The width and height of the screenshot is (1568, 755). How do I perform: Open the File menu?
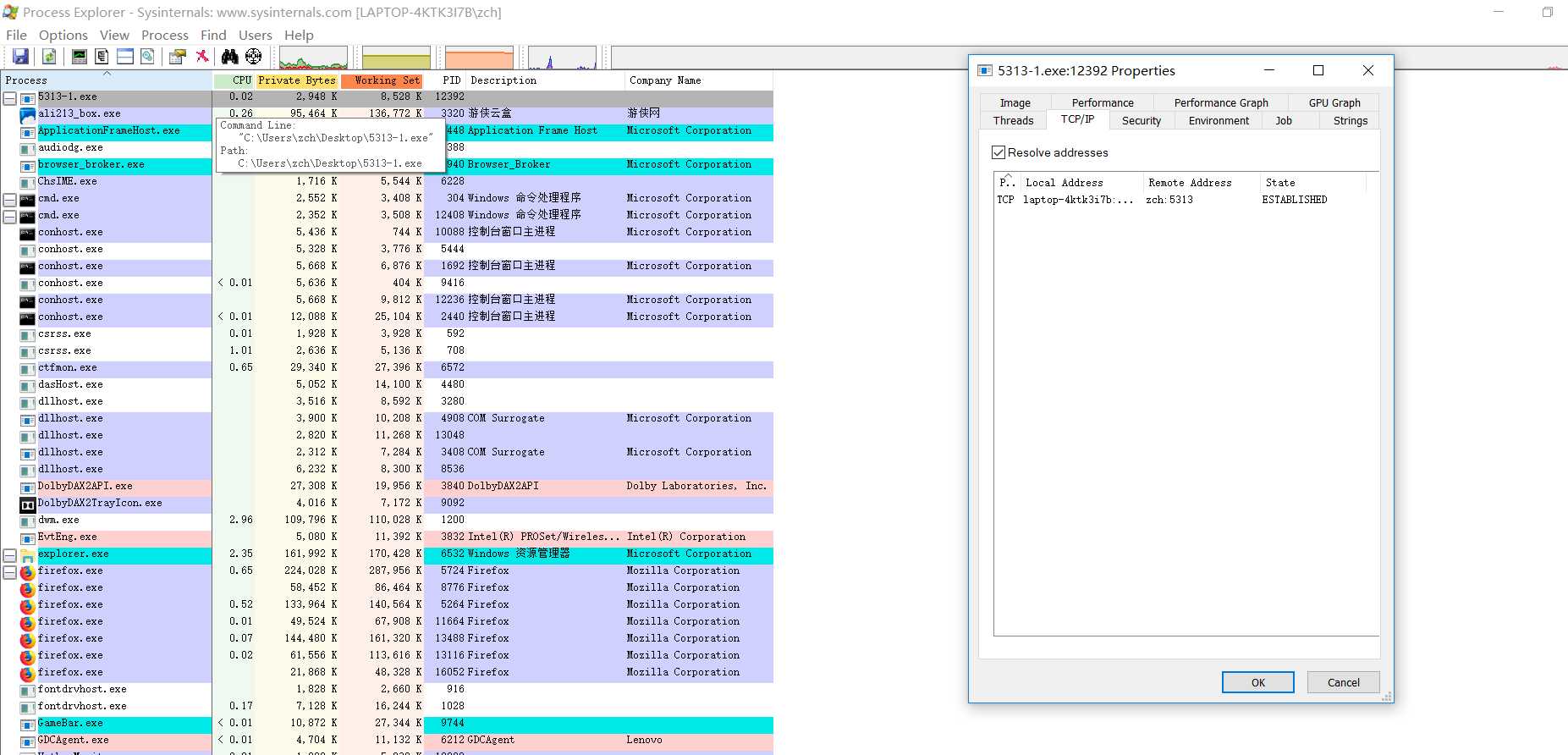pyautogui.click(x=16, y=35)
